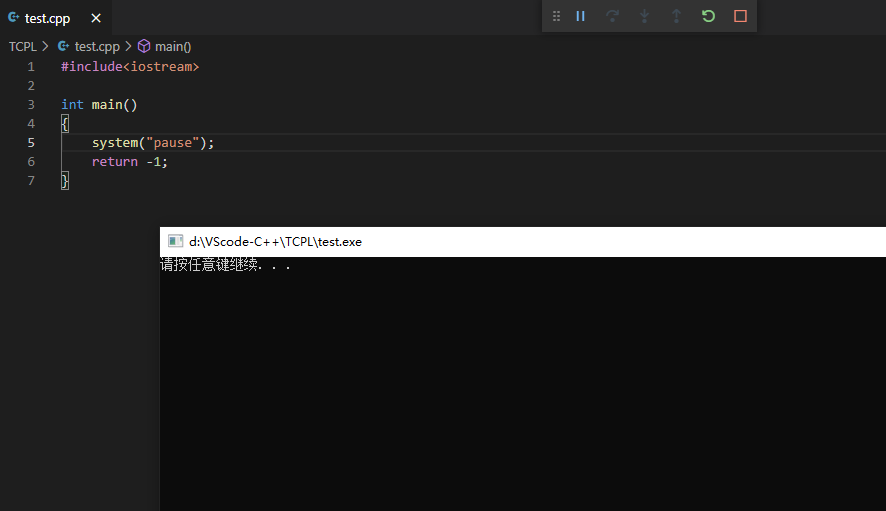Viewport: 886px width, 511px height.
Task: Expand chevron after test.cpp breadcrumb
Action: (x=128, y=46)
